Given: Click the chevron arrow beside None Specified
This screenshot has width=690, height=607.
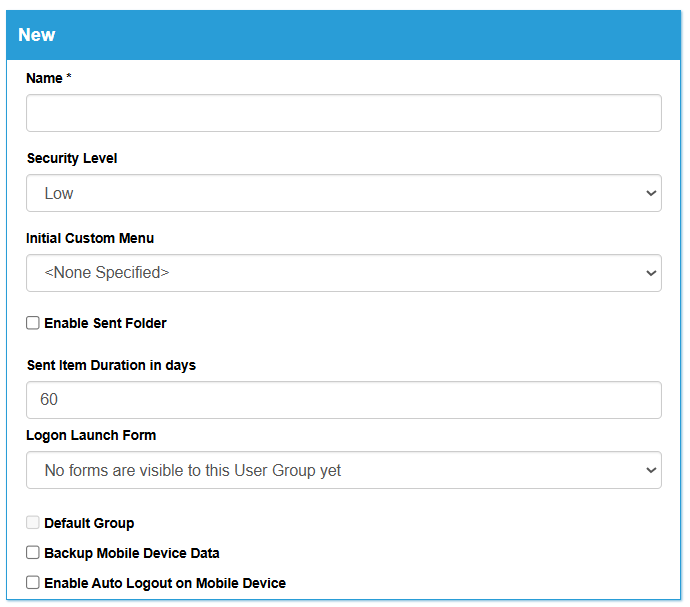Looking at the screenshot, I should pos(651,273).
